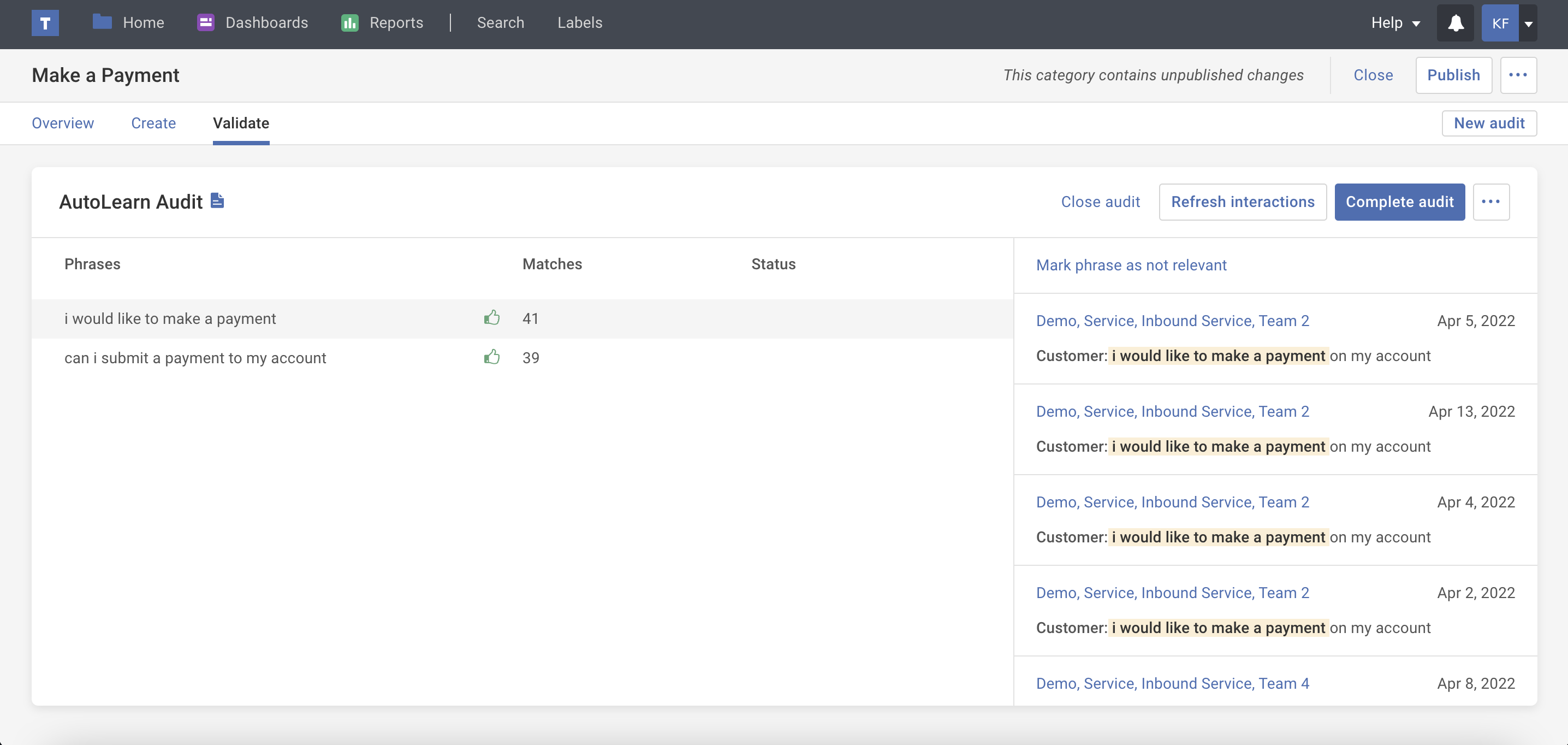
Task: Expand the Help dropdown
Action: click(1394, 23)
